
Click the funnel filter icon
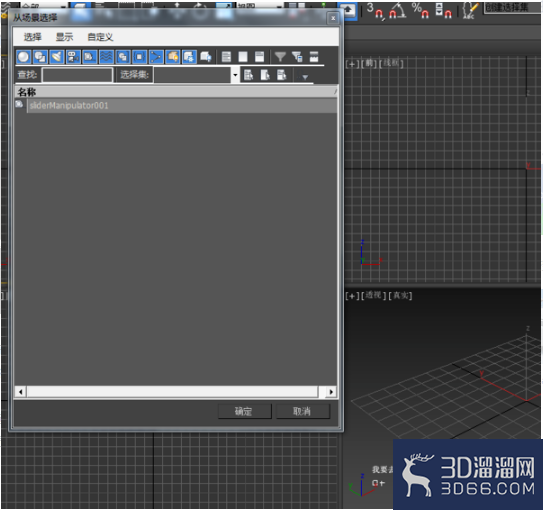[280, 57]
